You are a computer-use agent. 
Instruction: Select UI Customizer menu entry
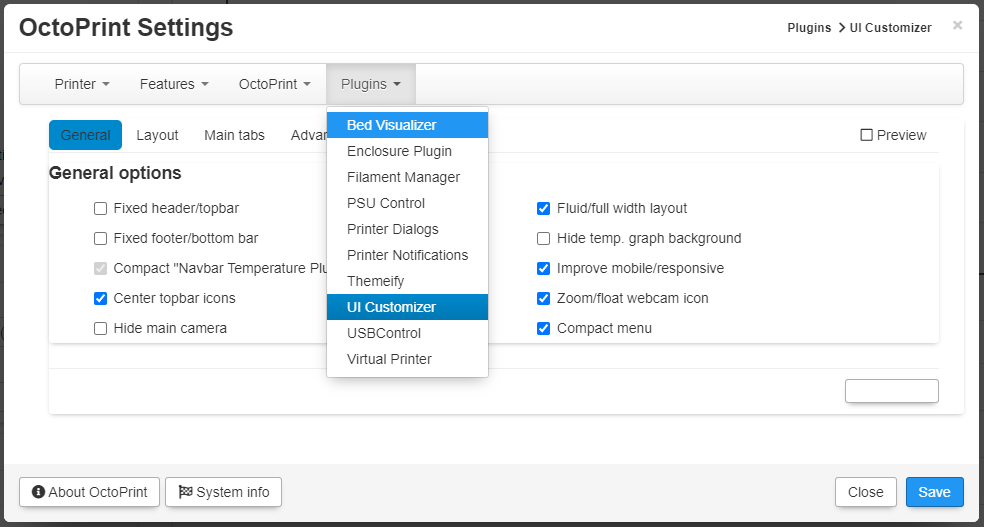coord(407,307)
